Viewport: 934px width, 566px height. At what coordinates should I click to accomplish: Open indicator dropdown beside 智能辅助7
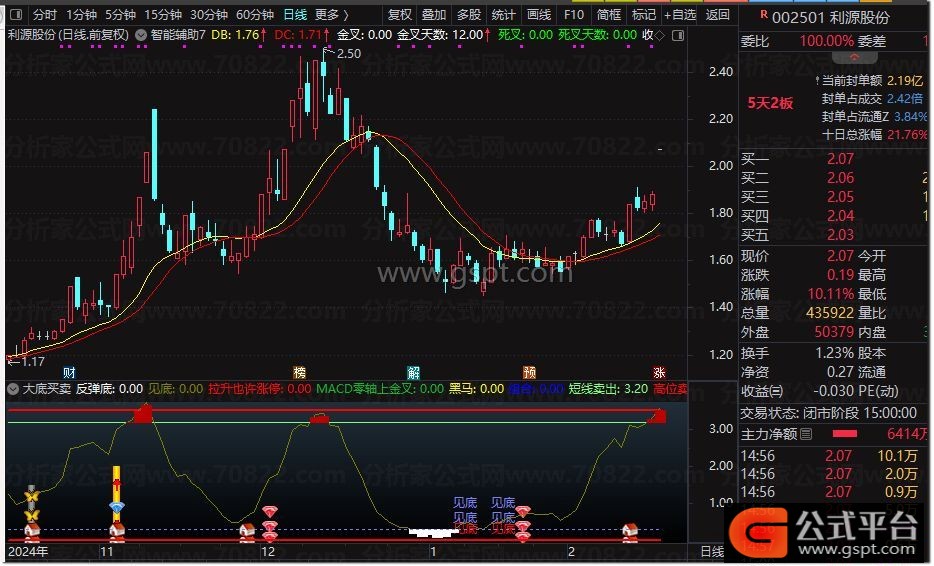click(x=141, y=35)
